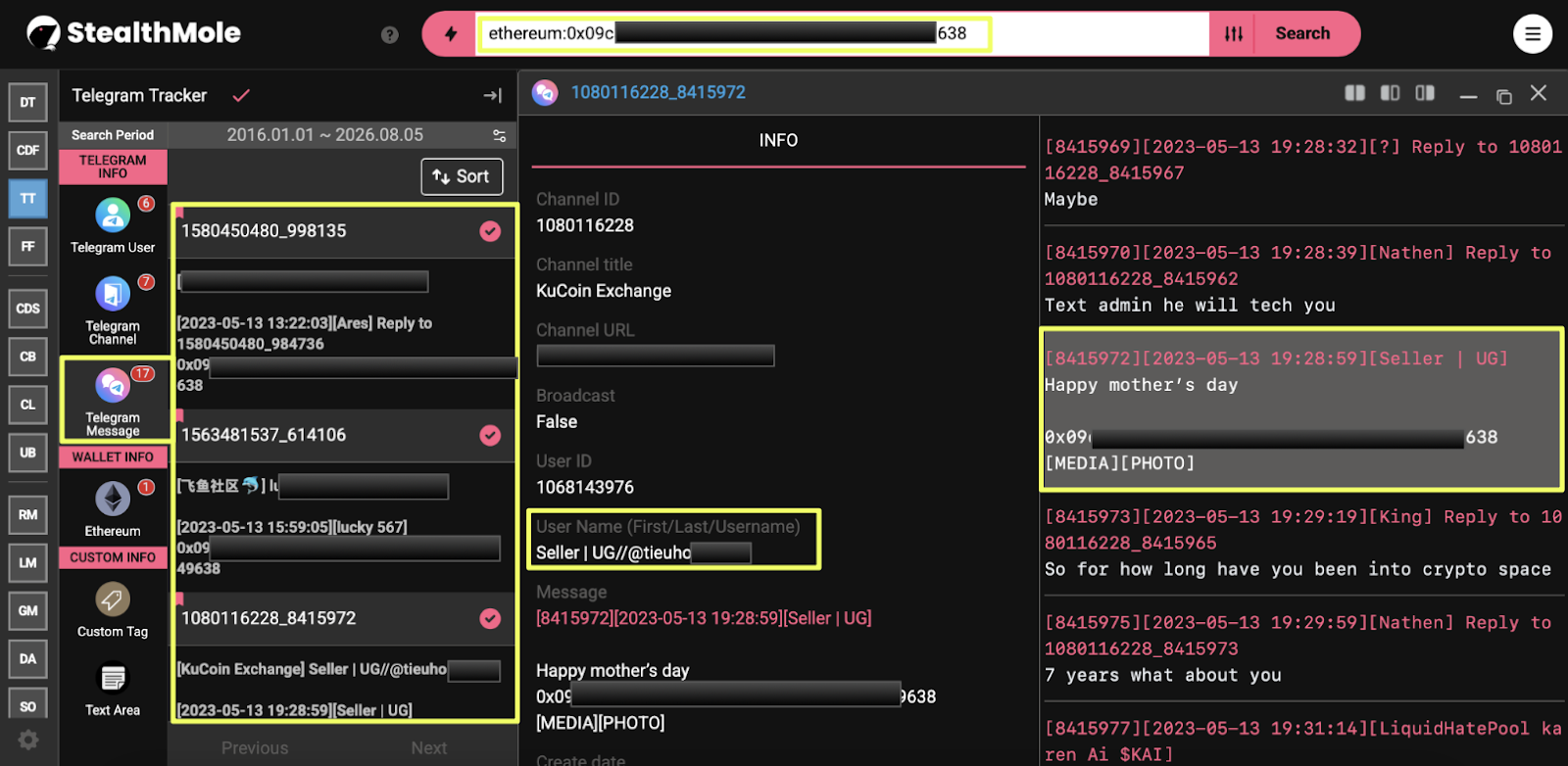Viewport: 1568px width, 766px height.
Task: Select the TELEGRAM INFO section tab
Action: tap(113, 167)
